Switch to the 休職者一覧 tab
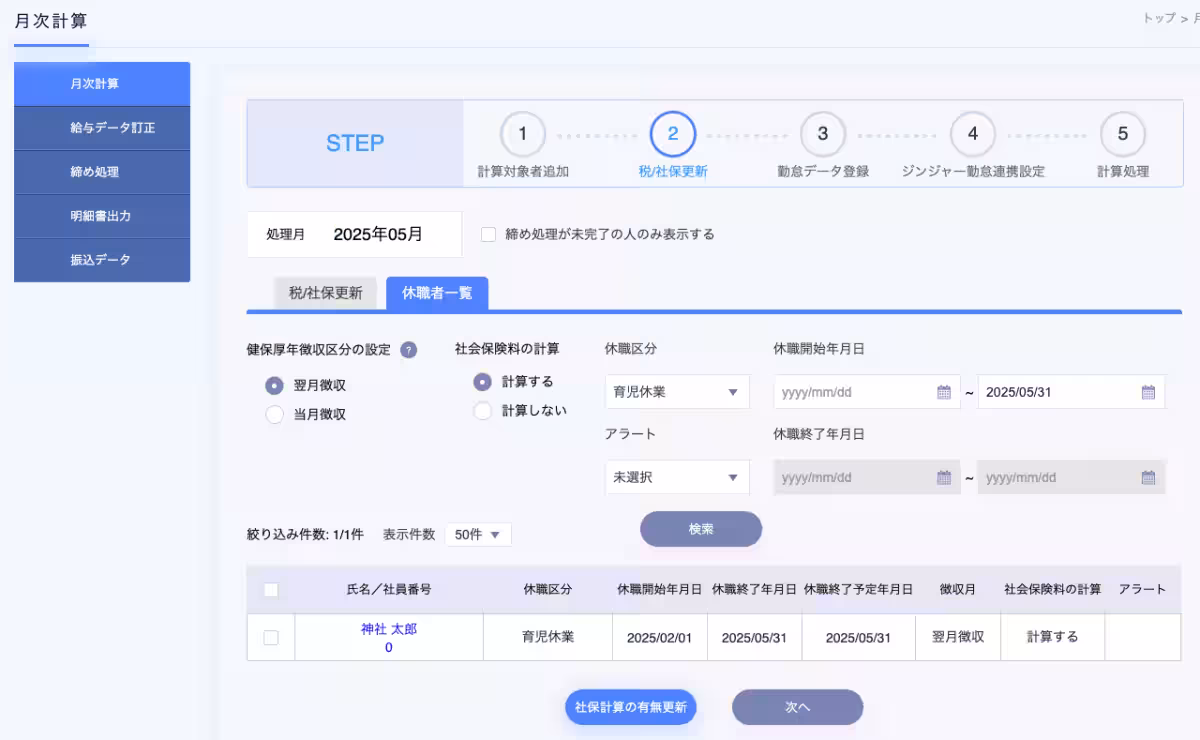 point(437,294)
